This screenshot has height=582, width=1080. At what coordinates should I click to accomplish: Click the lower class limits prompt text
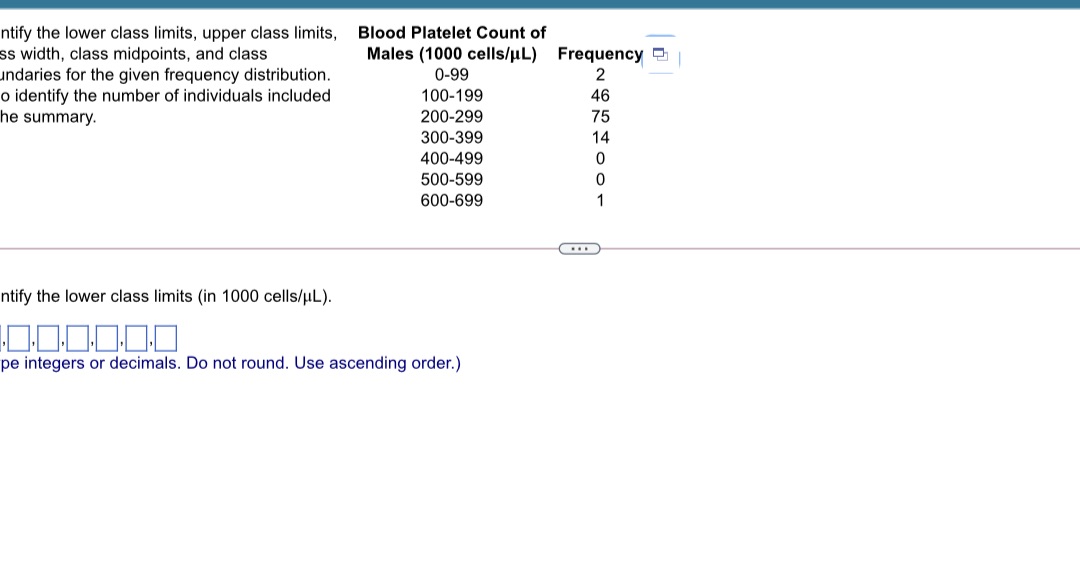point(165,296)
